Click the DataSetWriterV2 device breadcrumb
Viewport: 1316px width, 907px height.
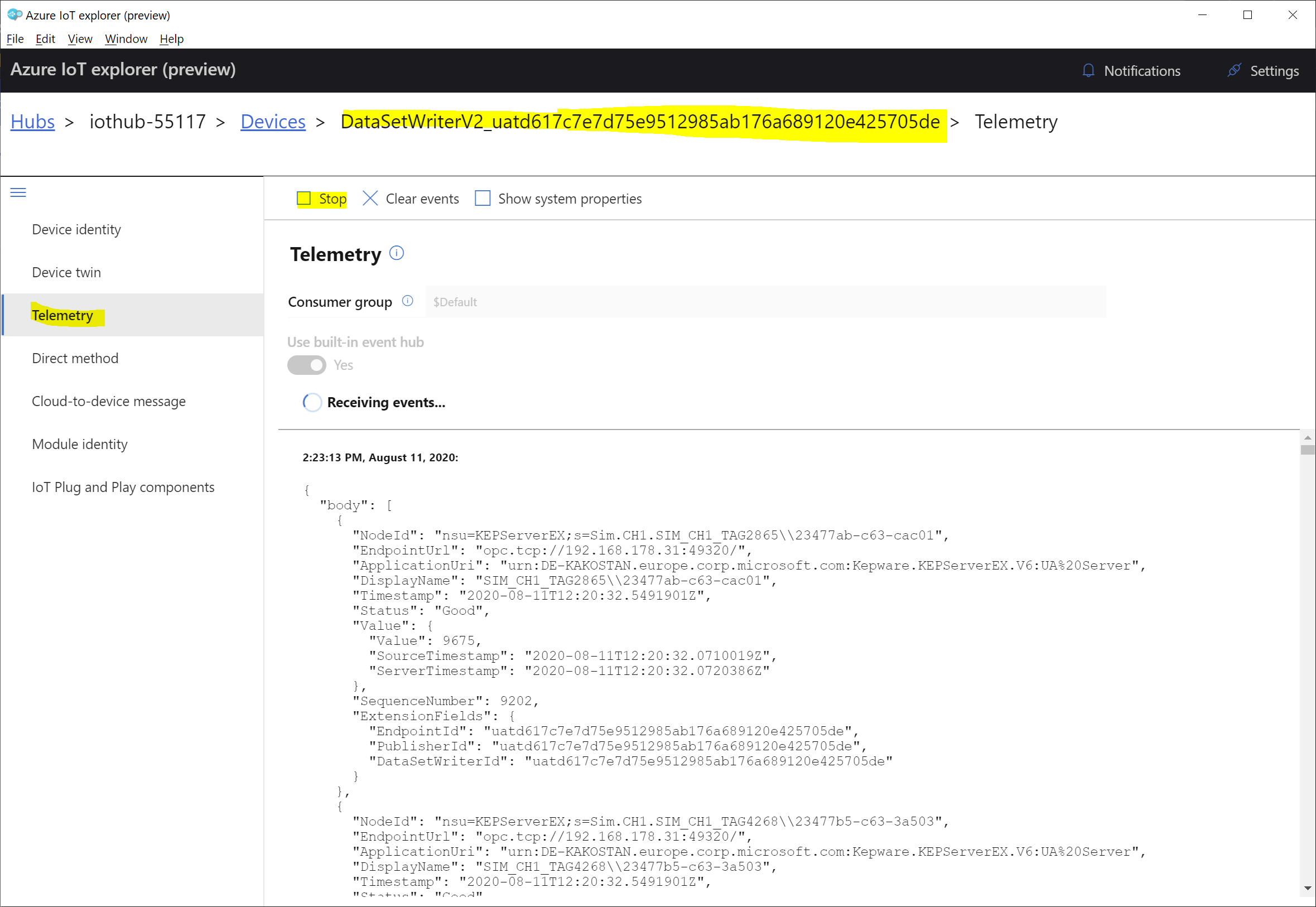coord(640,122)
